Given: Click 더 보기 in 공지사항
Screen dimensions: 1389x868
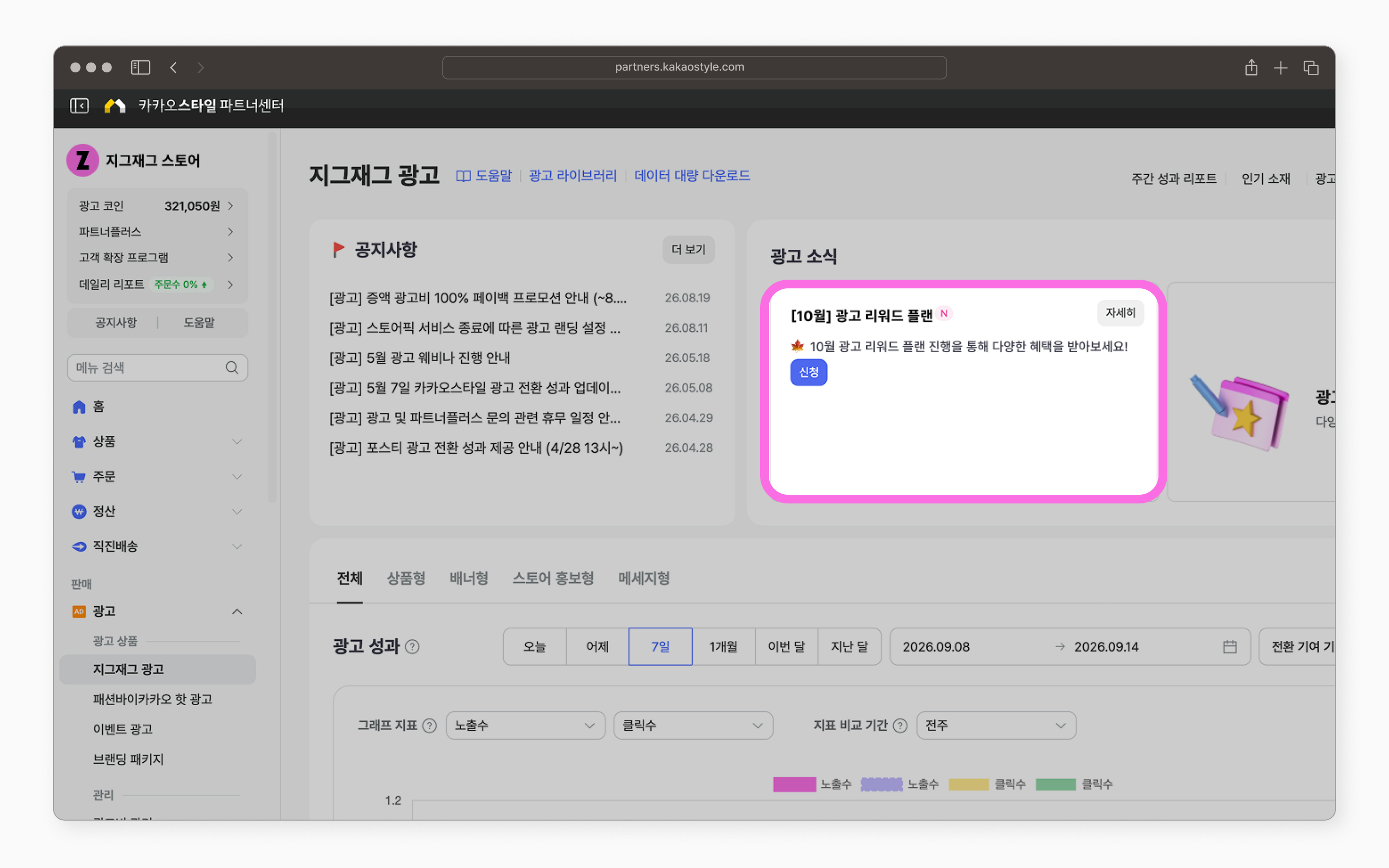Looking at the screenshot, I should (688, 250).
